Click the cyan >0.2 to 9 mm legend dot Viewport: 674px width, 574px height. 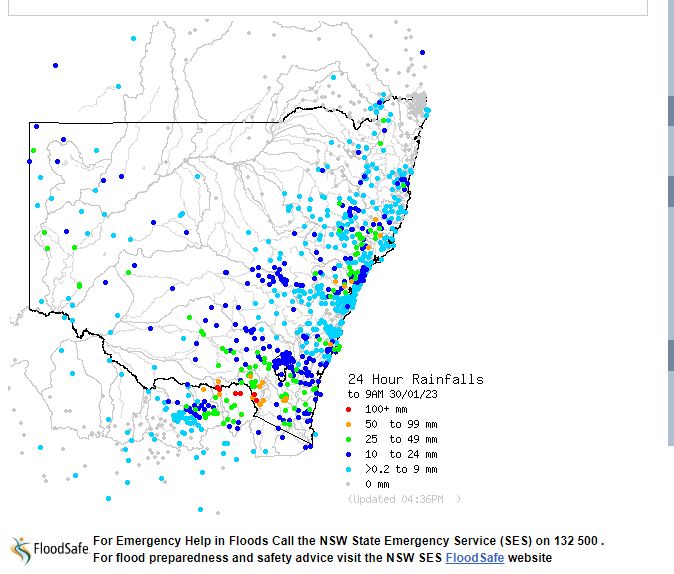[350, 469]
